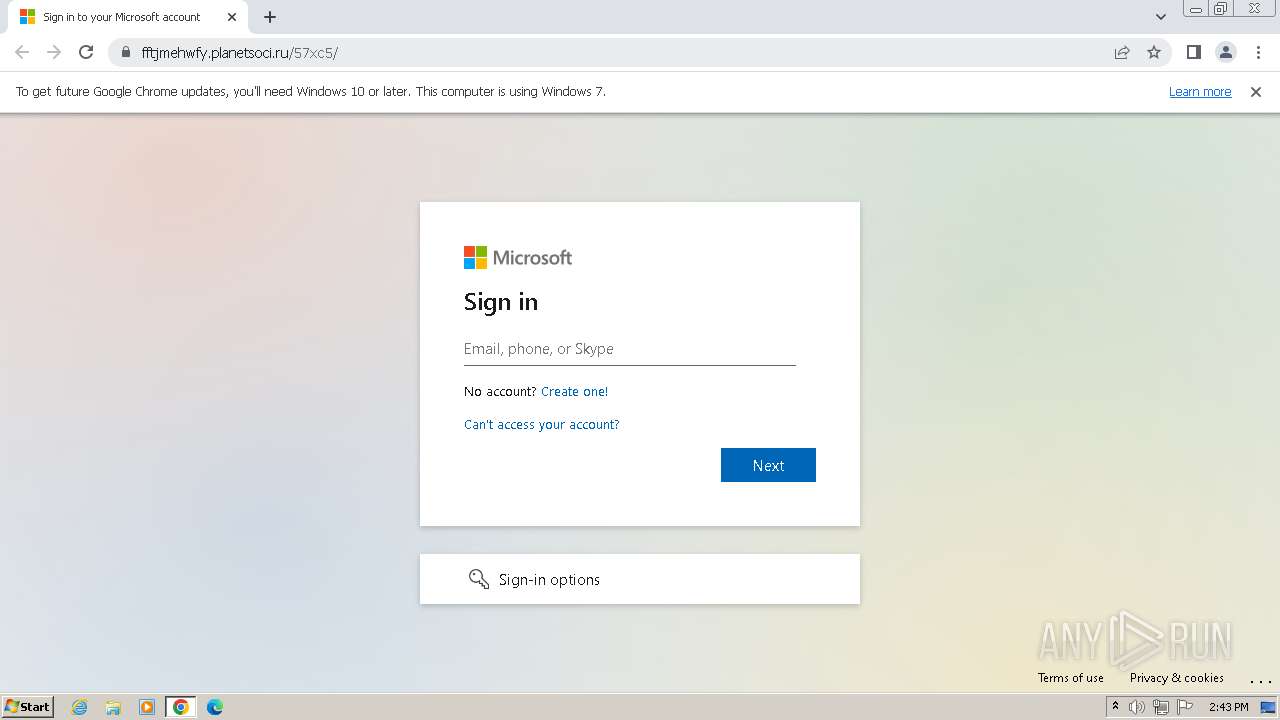
Task: Launch Internet Explorer from the taskbar
Action: point(80,707)
